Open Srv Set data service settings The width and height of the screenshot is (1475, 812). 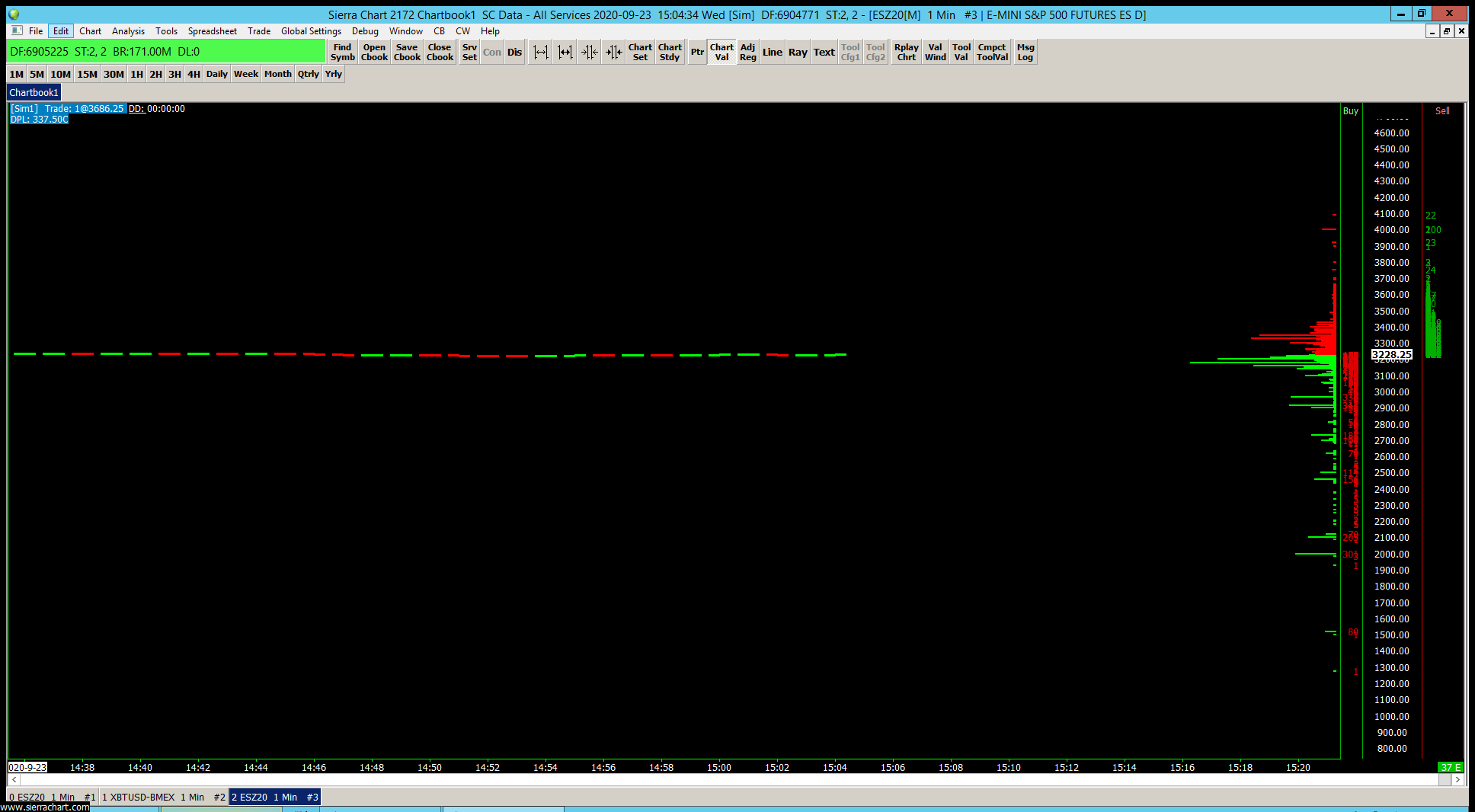pos(469,52)
